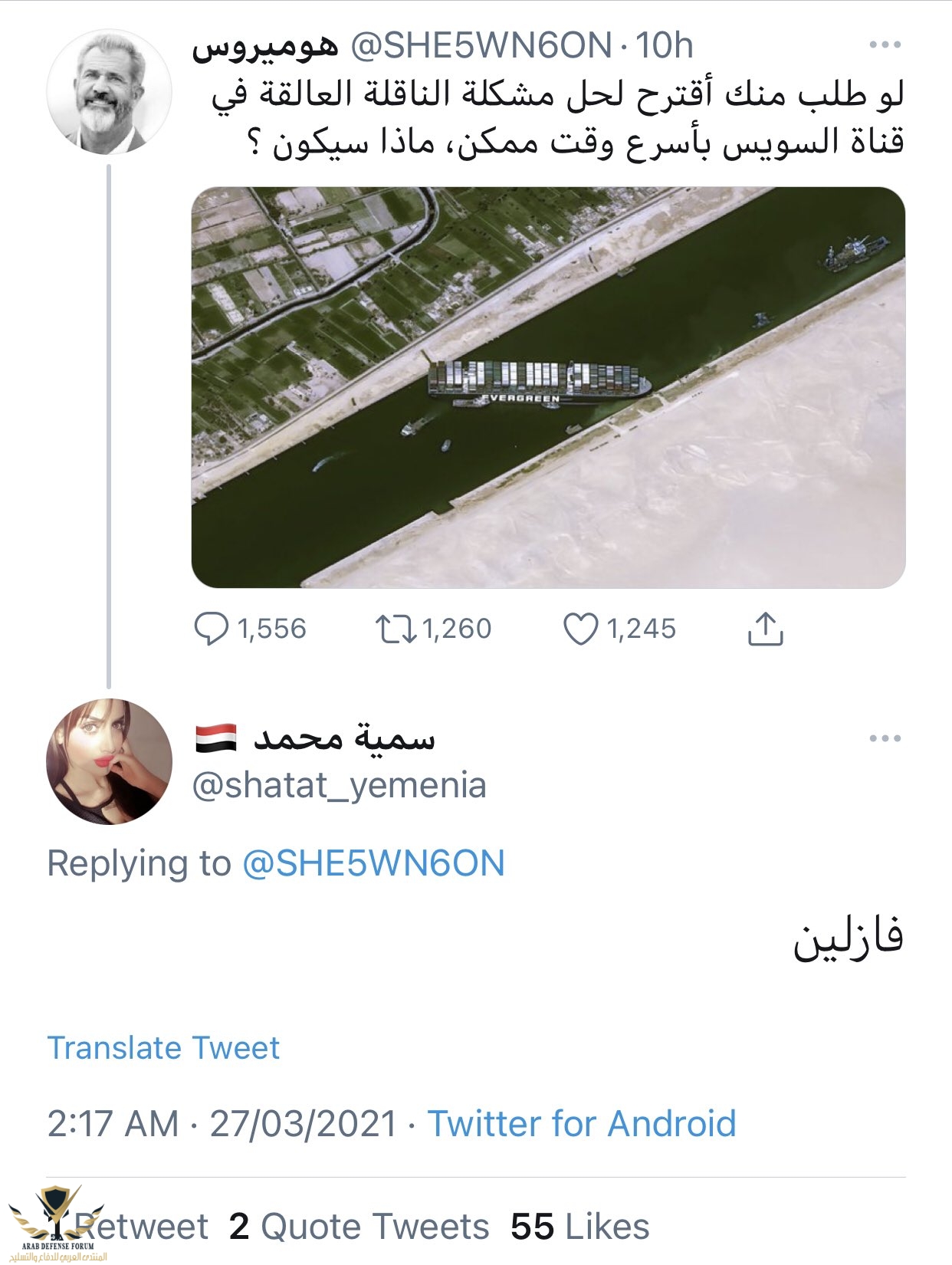Screen dimensions: 952x1265
Task: Retweet the Suez Canal ship tweet
Action: [396, 629]
